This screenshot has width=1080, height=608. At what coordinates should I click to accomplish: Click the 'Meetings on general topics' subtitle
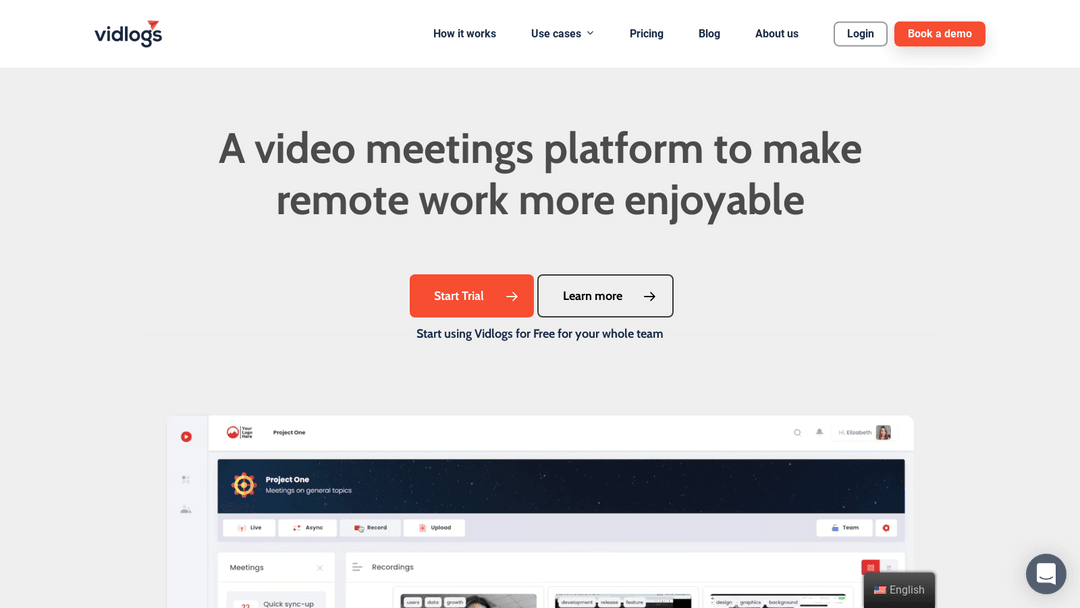click(x=309, y=491)
